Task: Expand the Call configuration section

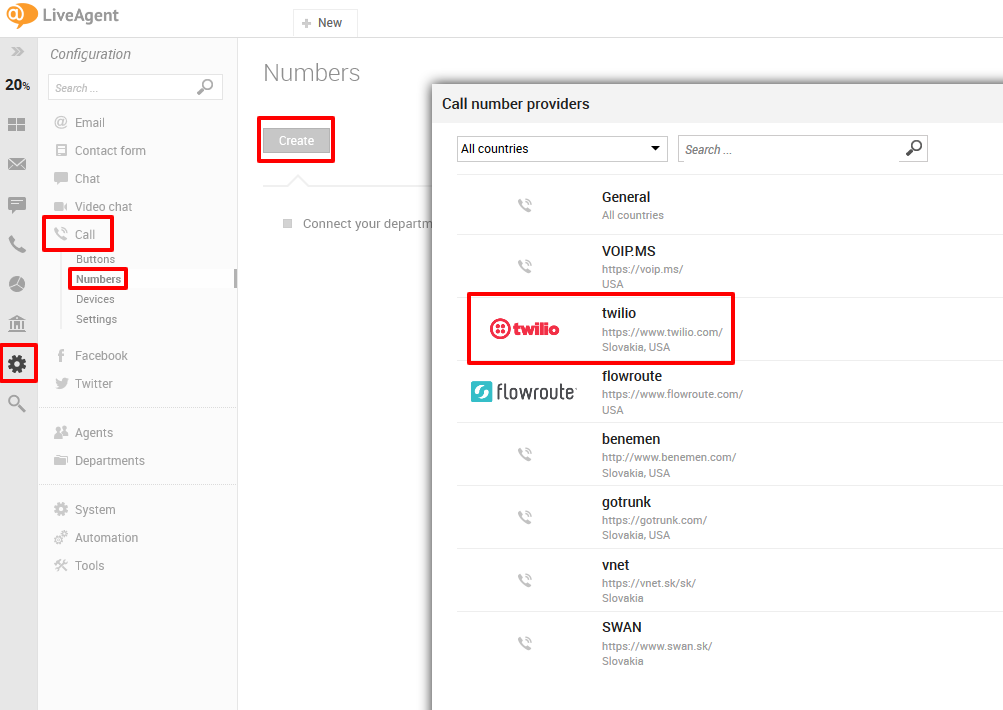Action: pyautogui.click(x=84, y=235)
